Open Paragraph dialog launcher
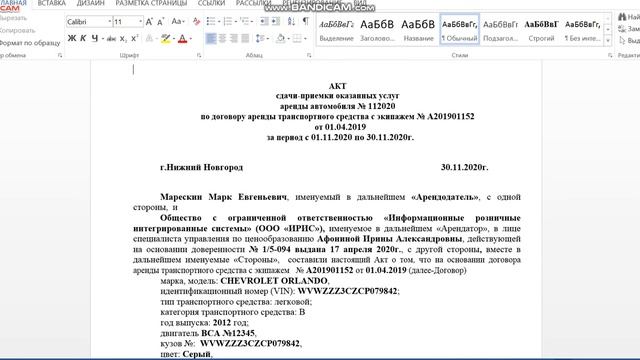Image resolution: width=640 pixels, height=360 pixels. coord(309,55)
